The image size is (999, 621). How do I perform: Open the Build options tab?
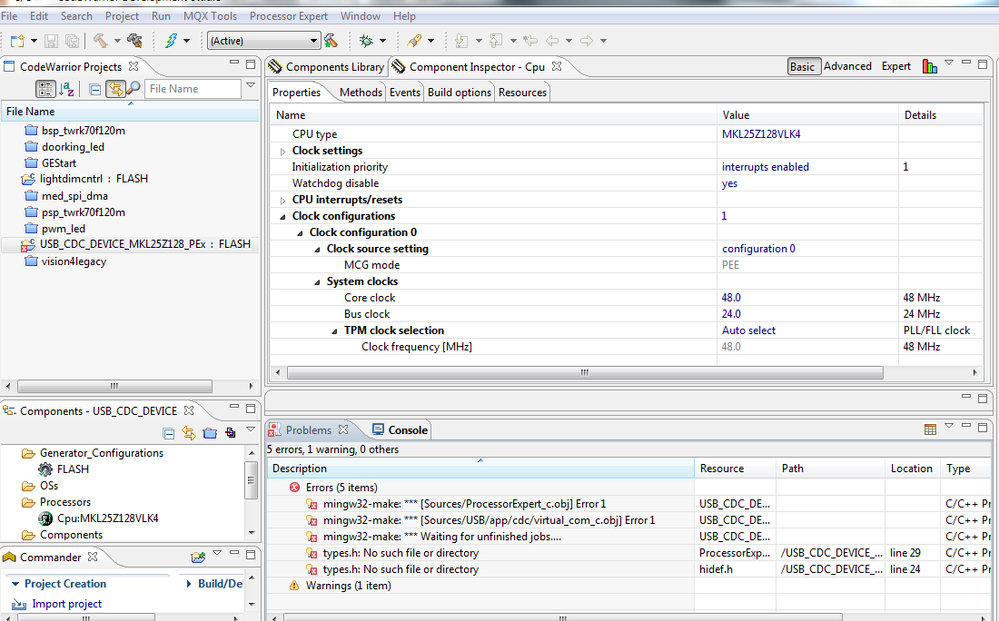[x=459, y=92]
